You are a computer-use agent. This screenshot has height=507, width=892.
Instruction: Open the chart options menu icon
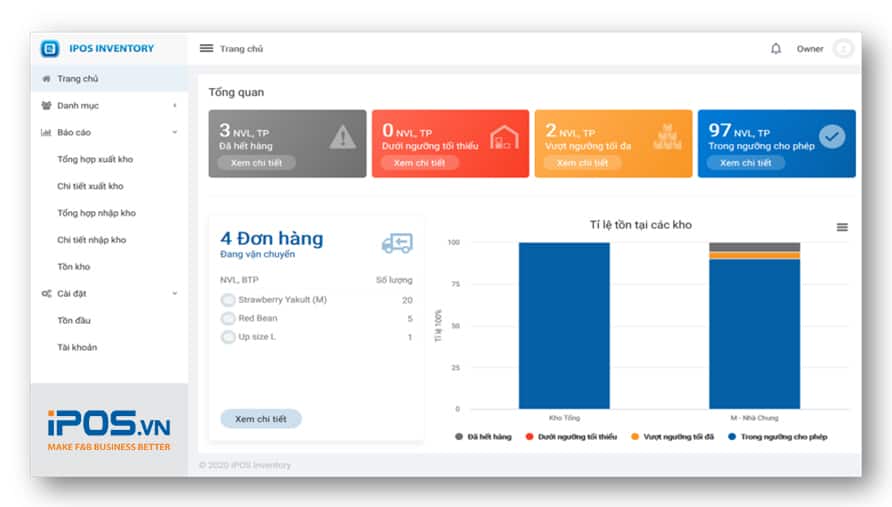pyautogui.click(x=842, y=228)
